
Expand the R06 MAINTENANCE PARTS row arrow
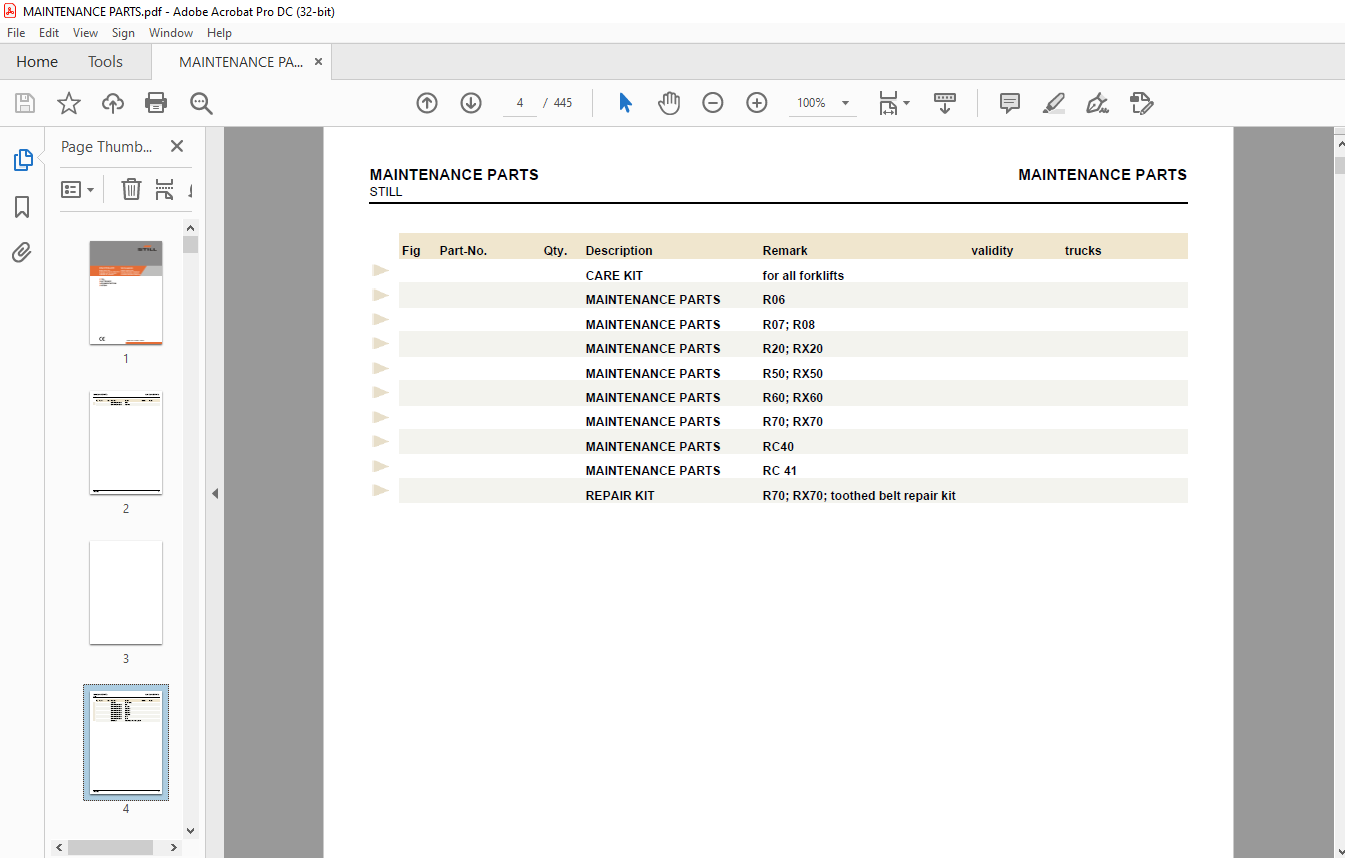point(380,295)
